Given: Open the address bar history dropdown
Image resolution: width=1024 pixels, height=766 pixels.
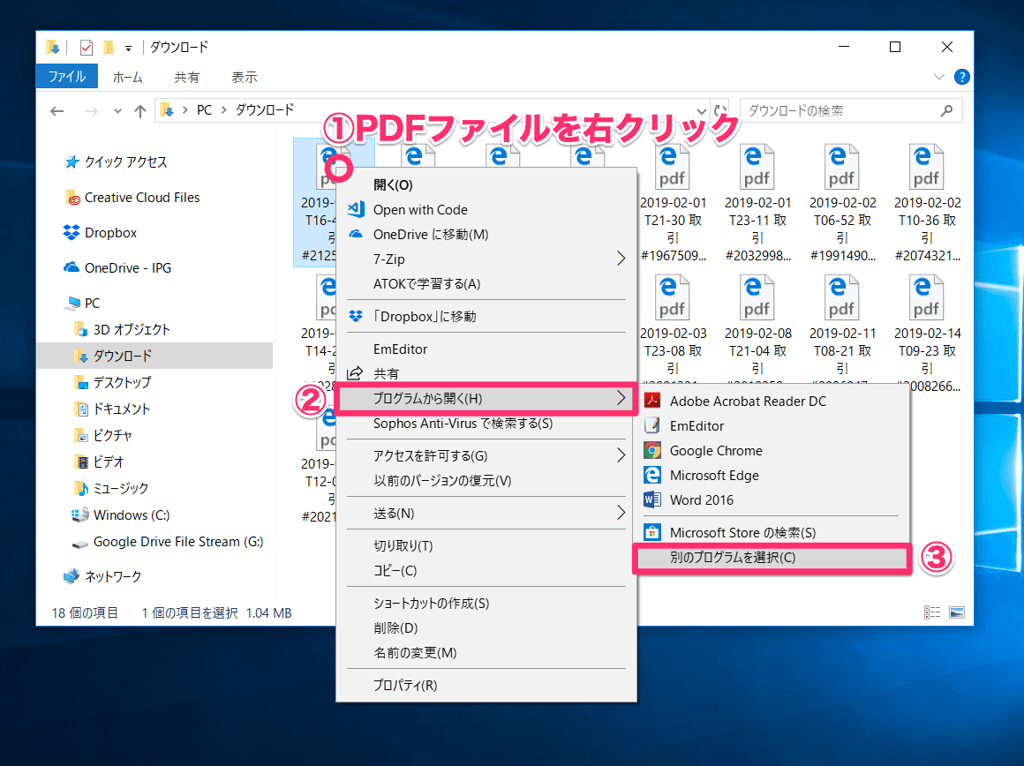Looking at the screenshot, I should pos(701,111).
